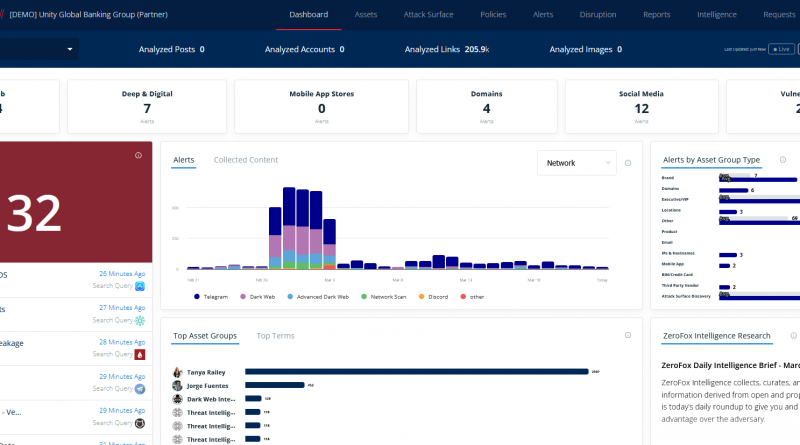Screen dimensions: 800x445
Task: Click blue search query icon, 26 minutes ago
Action: click(140, 286)
